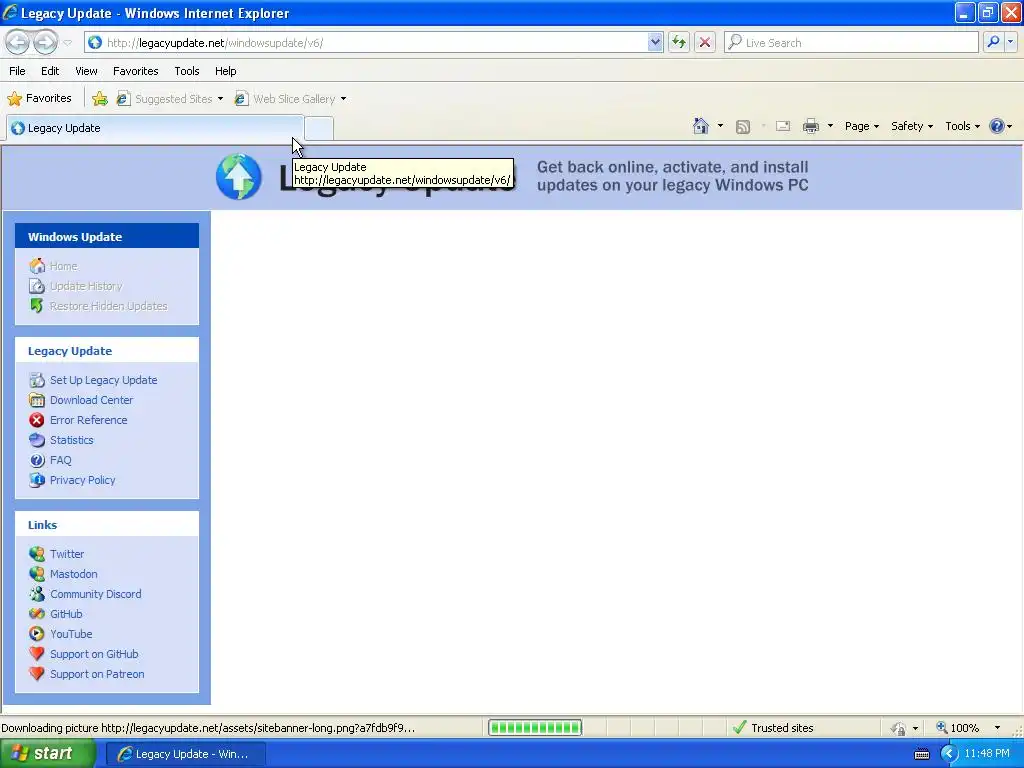Click the Legacy Update taskbar button

185,754
